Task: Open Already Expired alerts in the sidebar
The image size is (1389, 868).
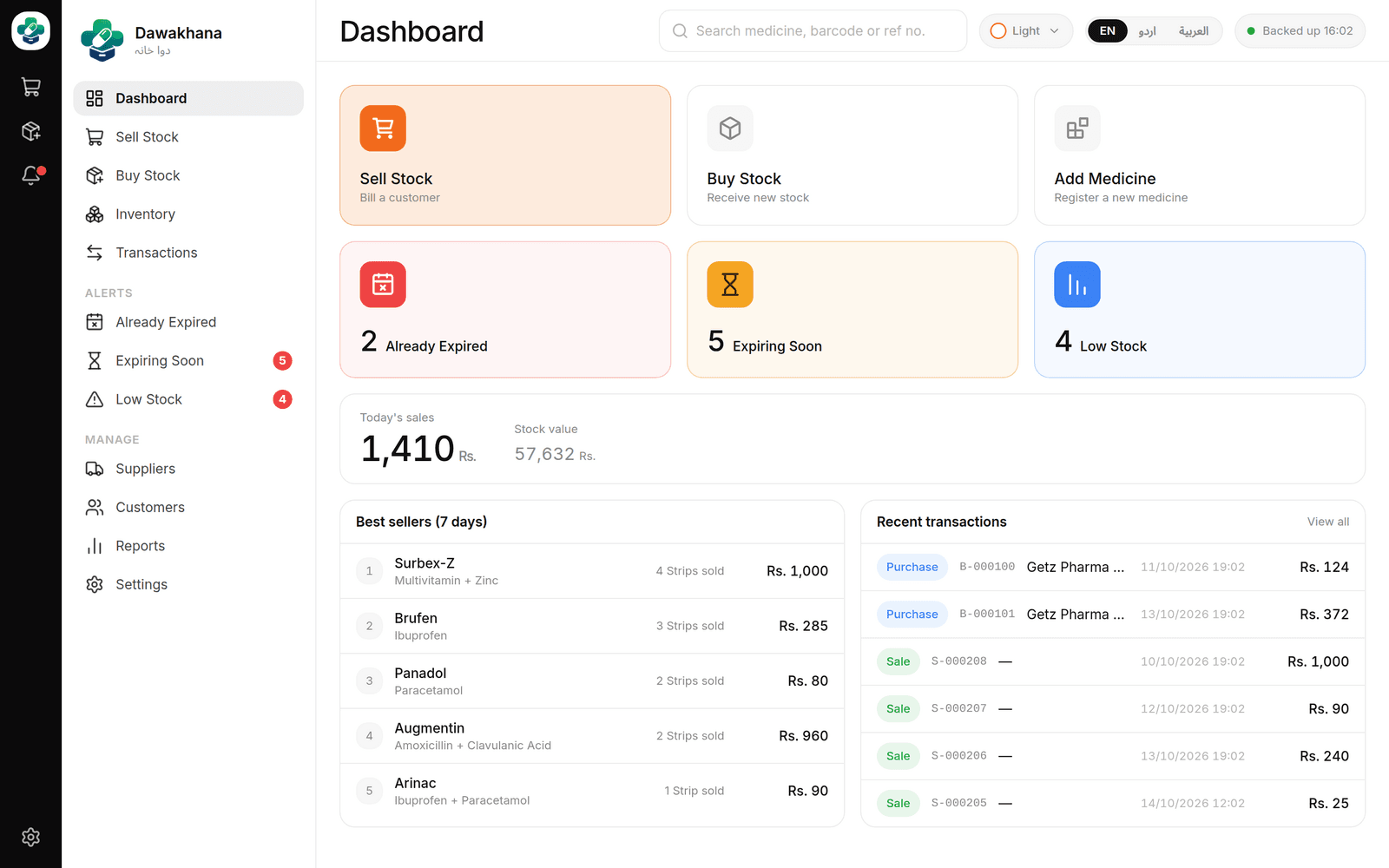Action: 188,322
